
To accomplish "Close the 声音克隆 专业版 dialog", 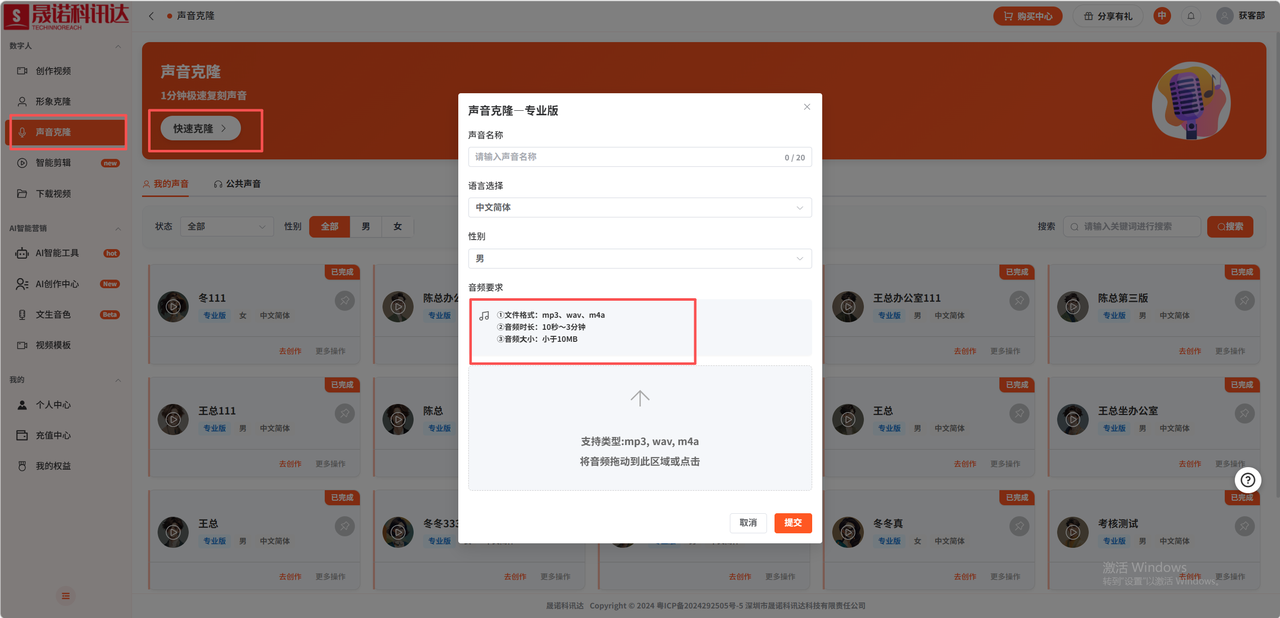I will click(x=807, y=107).
